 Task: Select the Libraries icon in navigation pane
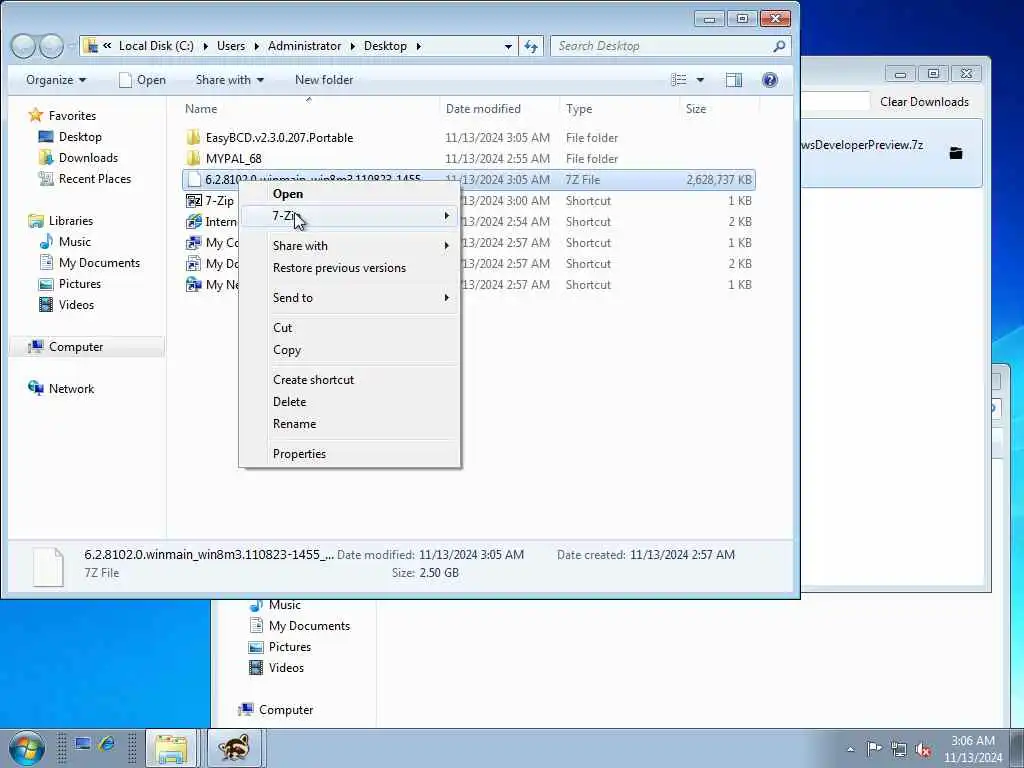coord(35,221)
